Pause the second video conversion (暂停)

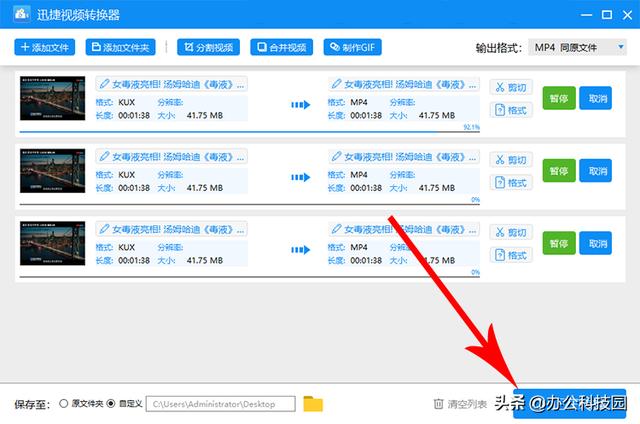pos(559,171)
